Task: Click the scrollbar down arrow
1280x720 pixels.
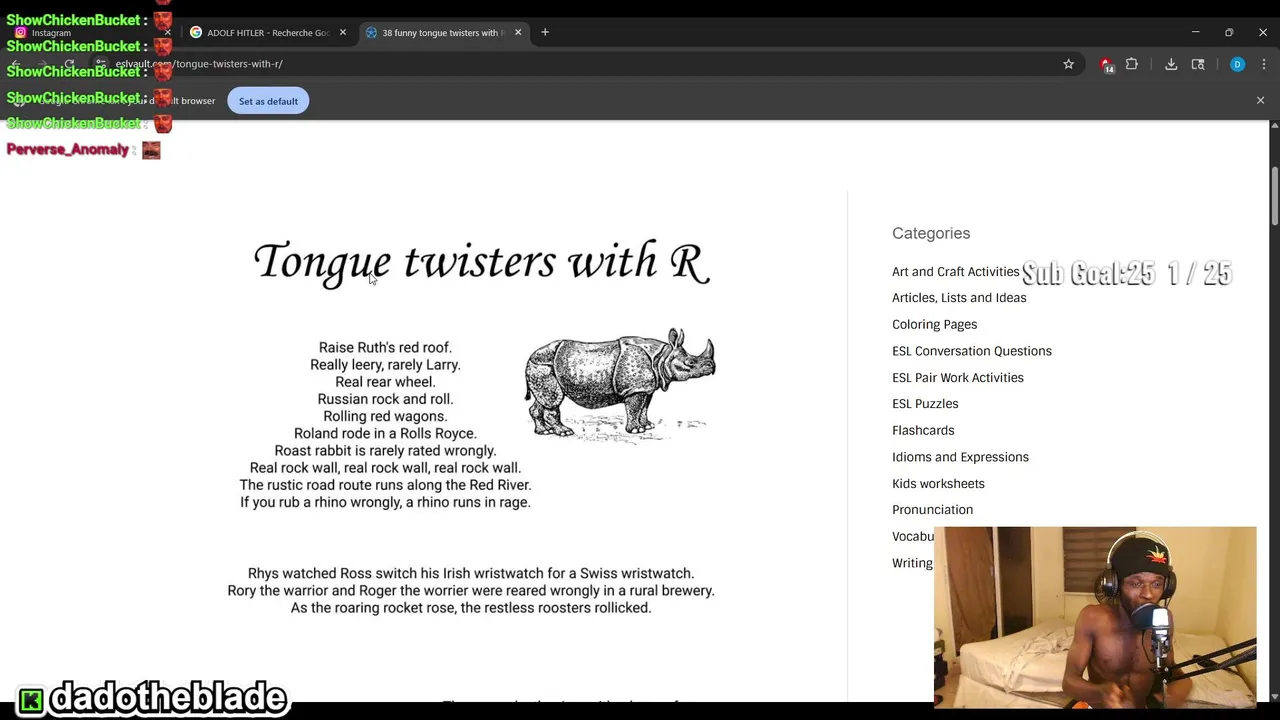Action: click(x=1274, y=696)
